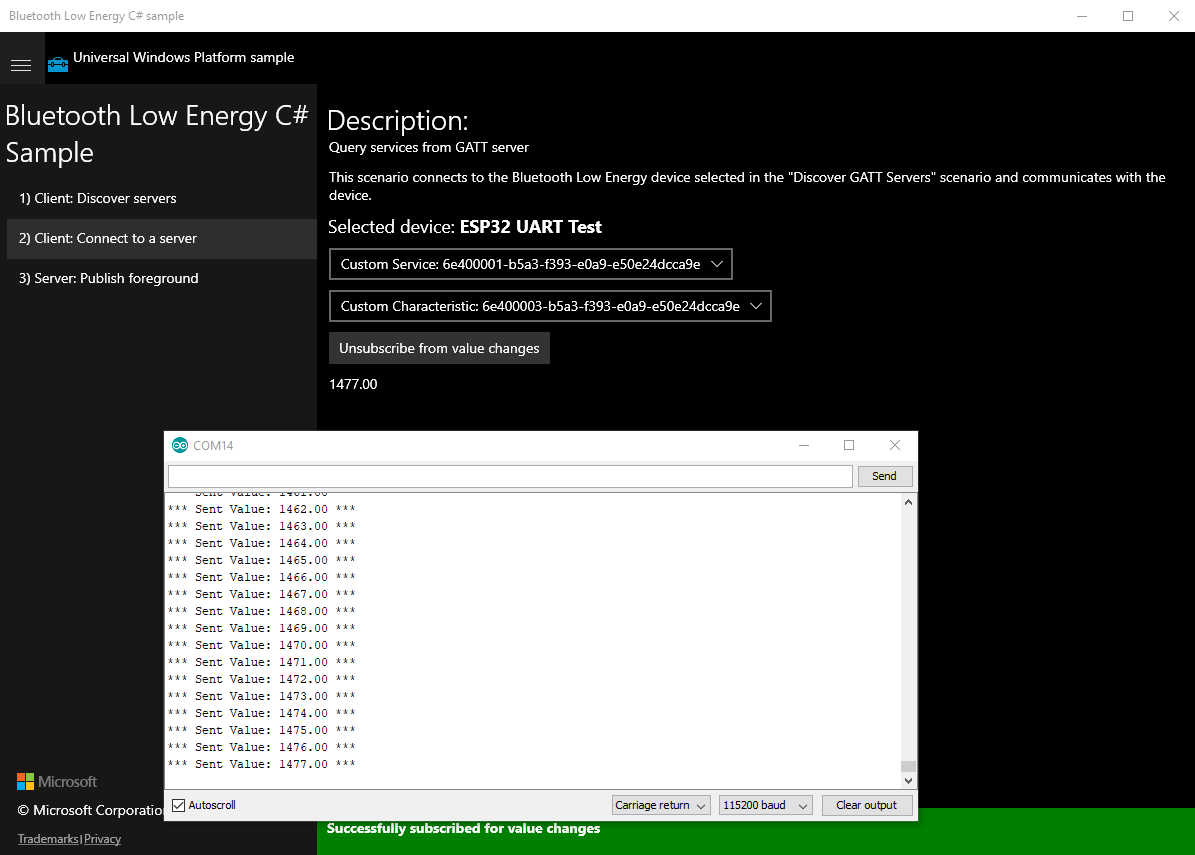
Task: Click the received value 1477.00 text
Action: pos(353,384)
